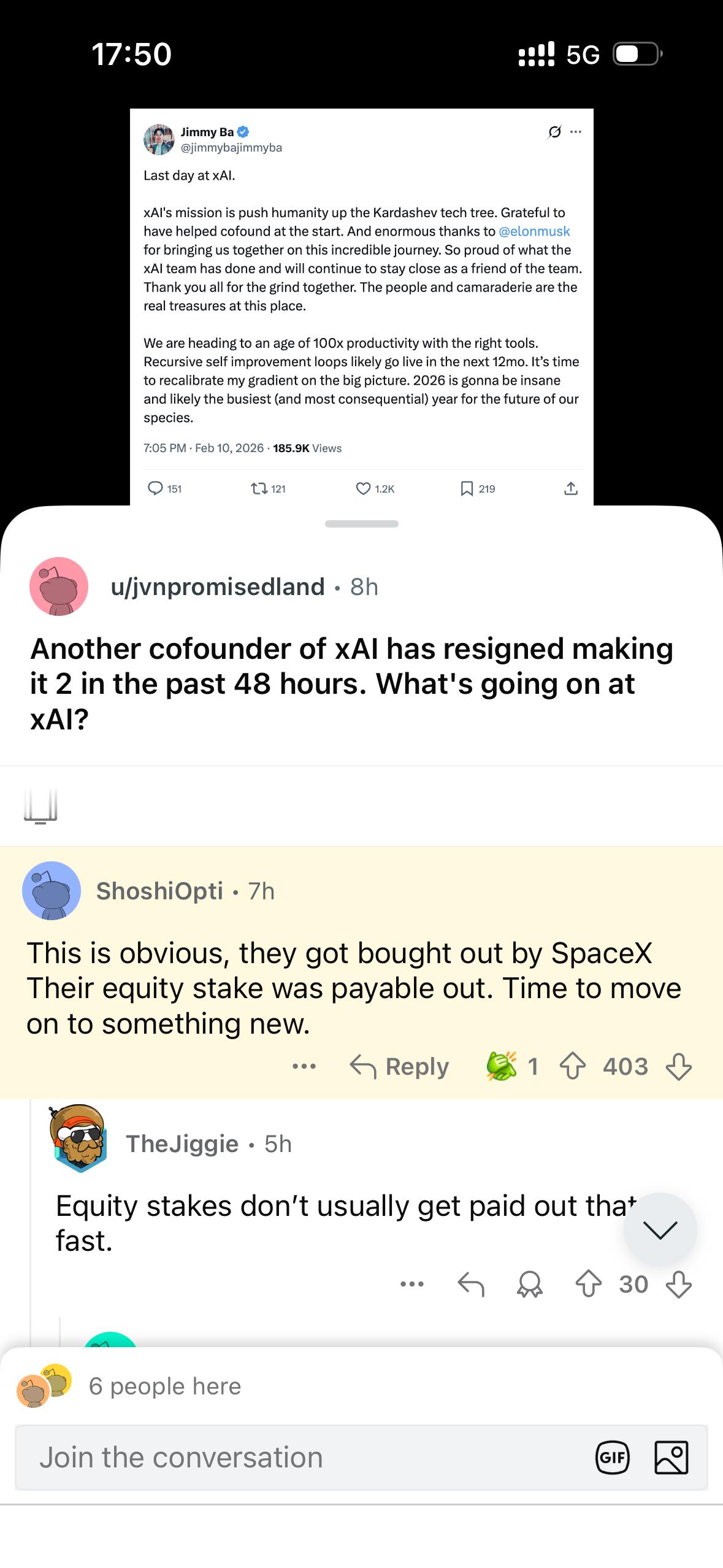Image resolution: width=723 pixels, height=1568 pixels.
Task: Open more options for ShoshiOpti's comment
Action: click(304, 1067)
